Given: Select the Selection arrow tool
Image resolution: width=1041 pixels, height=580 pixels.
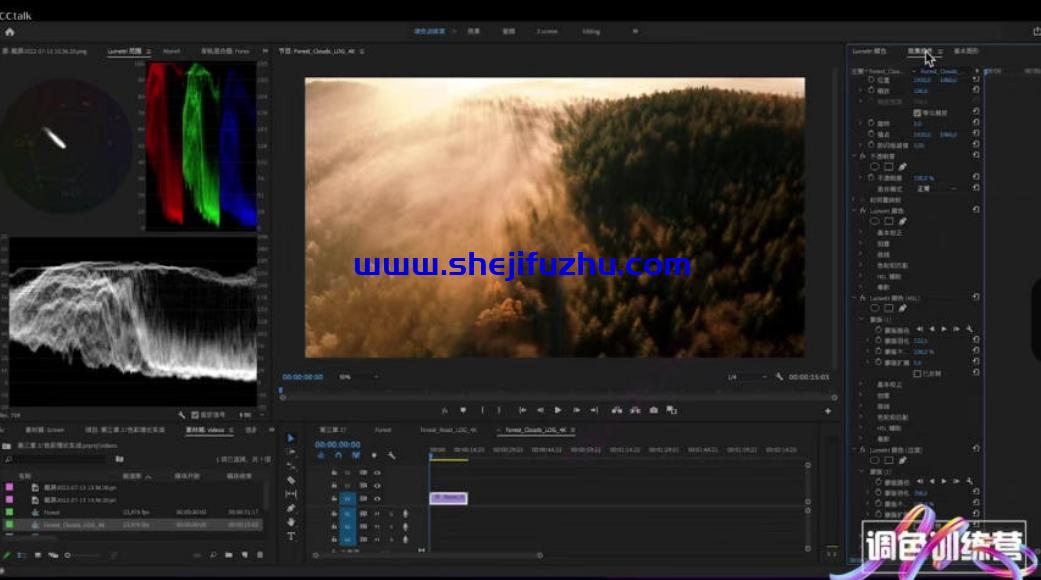Looking at the screenshot, I should point(291,438).
